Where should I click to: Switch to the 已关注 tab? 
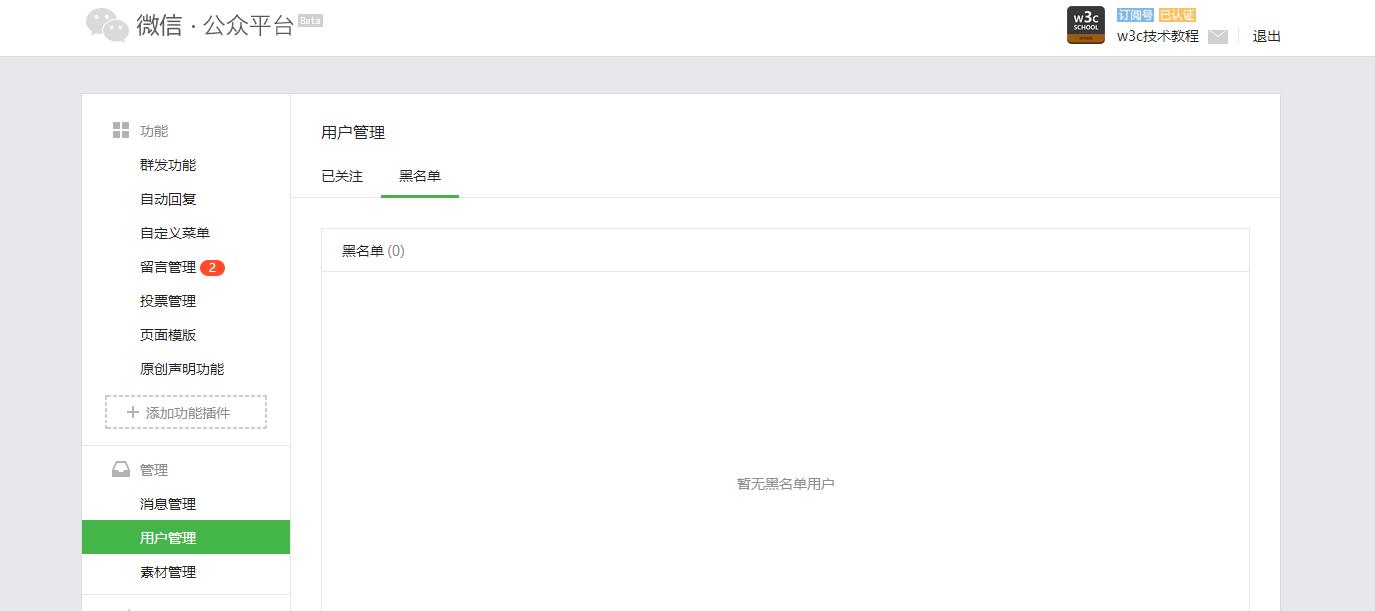(x=340, y=175)
